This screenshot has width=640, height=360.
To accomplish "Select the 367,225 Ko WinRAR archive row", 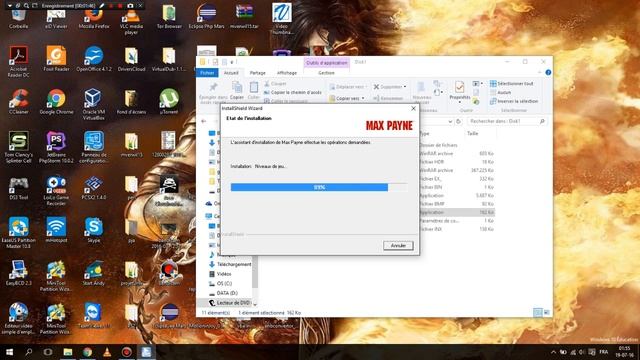I will (456, 170).
